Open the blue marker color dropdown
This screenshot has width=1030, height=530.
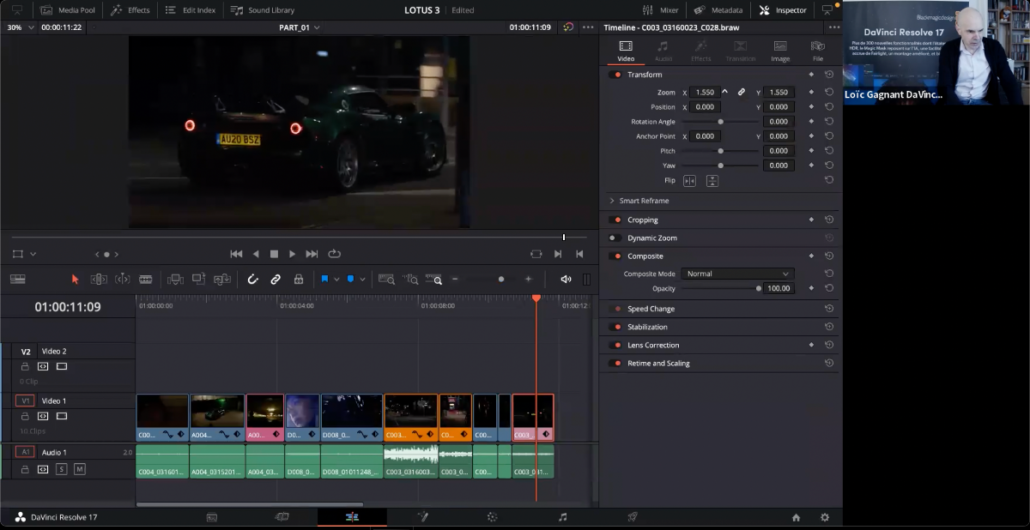pyautogui.click(x=362, y=279)
